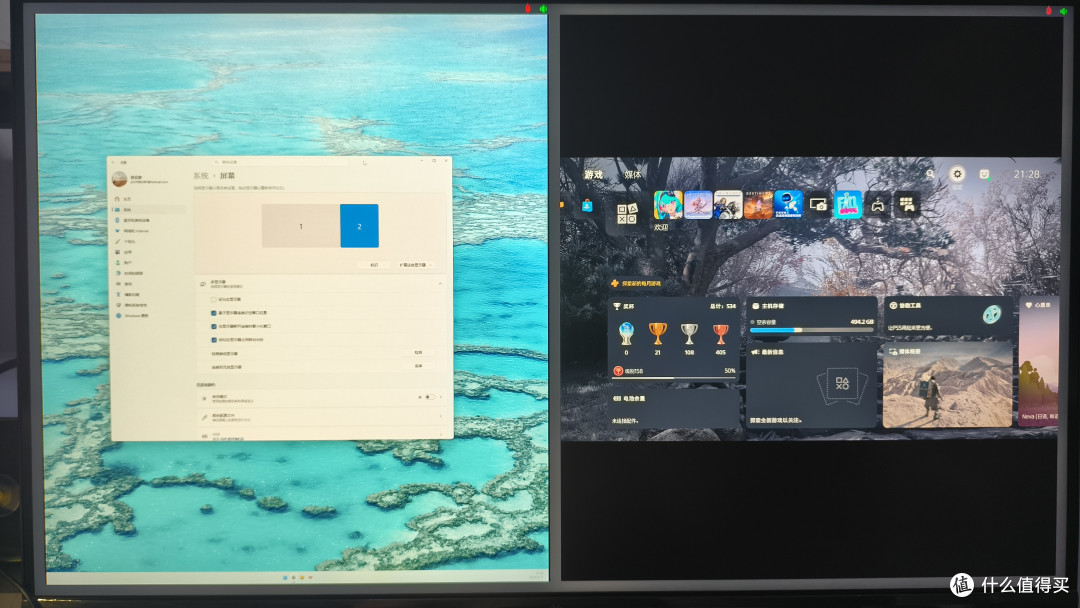The height and width of the screenshot is (608, 1080).
Task: Select the System item in Settings sidebar
Action: pos(149,209)
